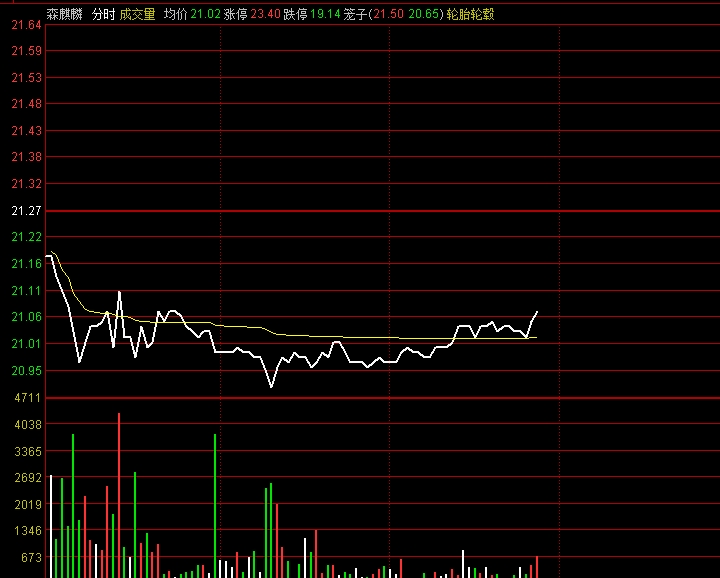This screenshot has width=720, height=578.
Task: Click the 21.01 price axis label
Action: click(x=26, y=344)
